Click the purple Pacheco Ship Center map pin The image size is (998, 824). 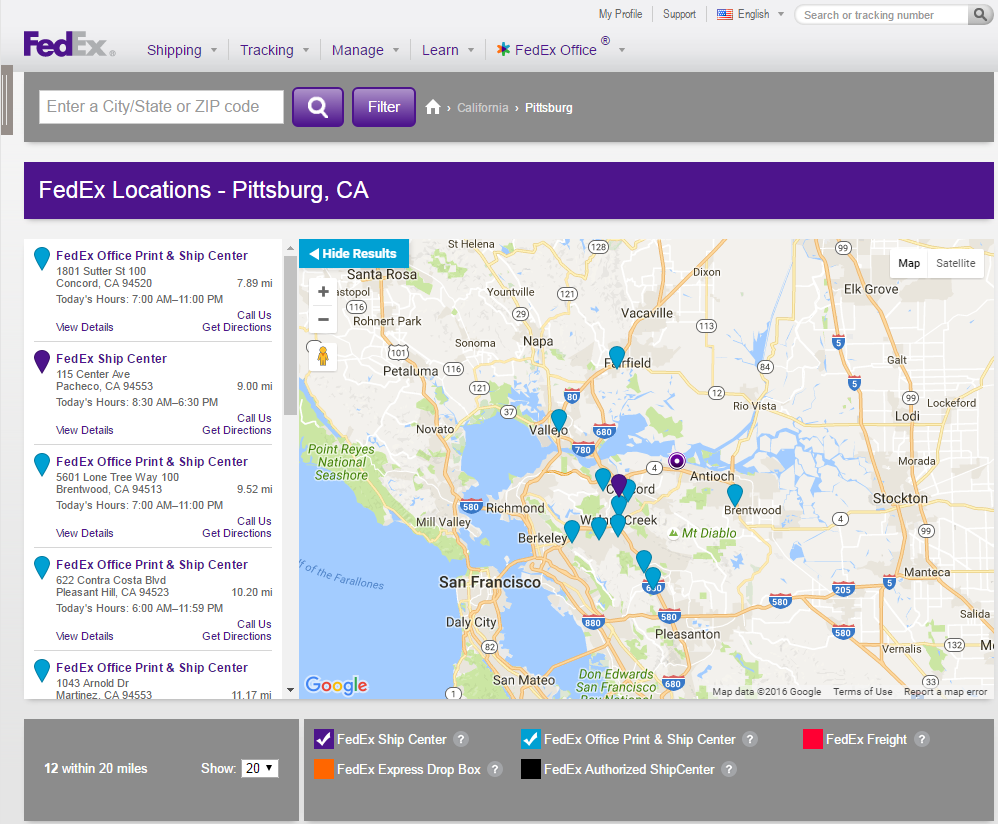point(619,485)
